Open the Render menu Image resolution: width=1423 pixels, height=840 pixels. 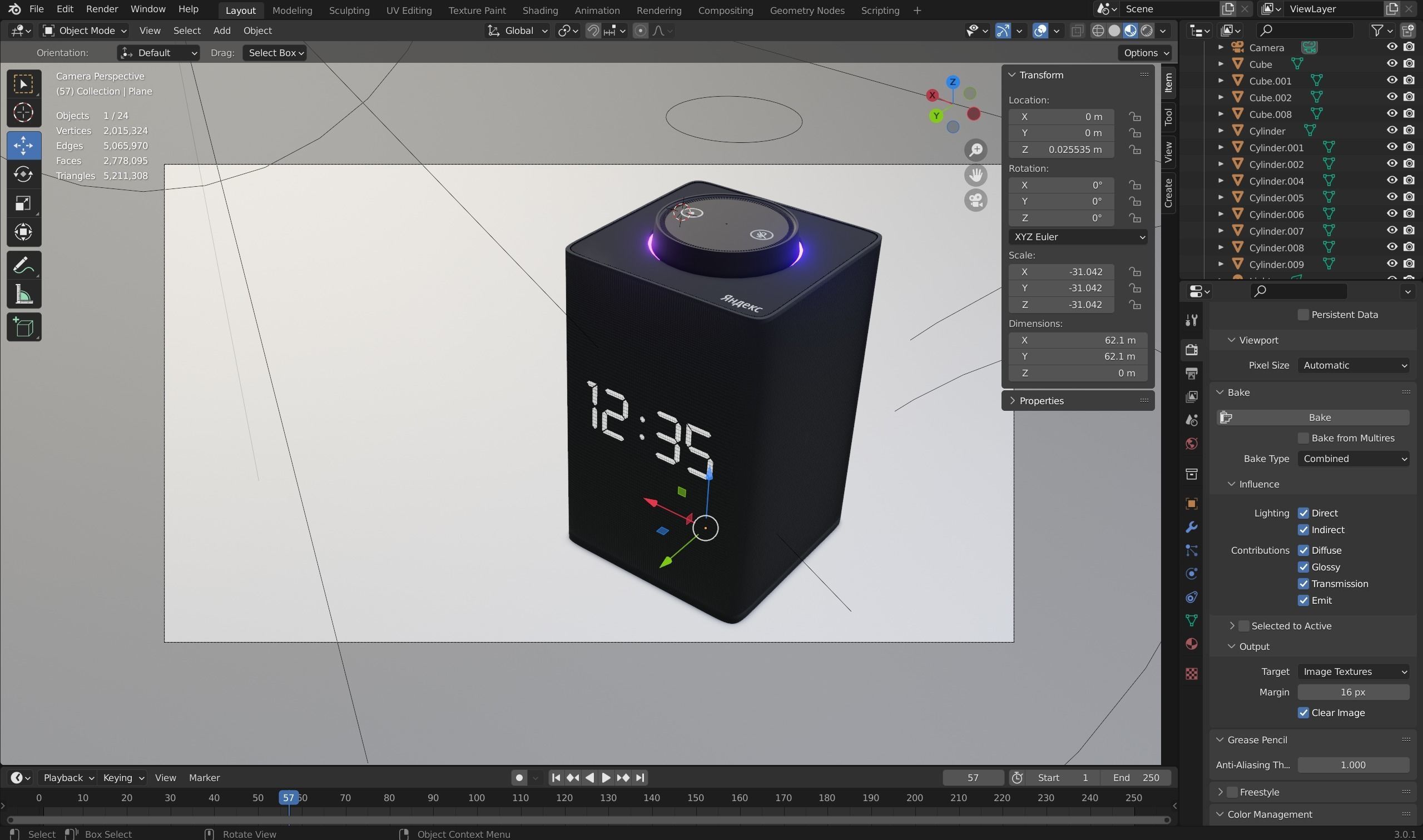tap(101, 8)
